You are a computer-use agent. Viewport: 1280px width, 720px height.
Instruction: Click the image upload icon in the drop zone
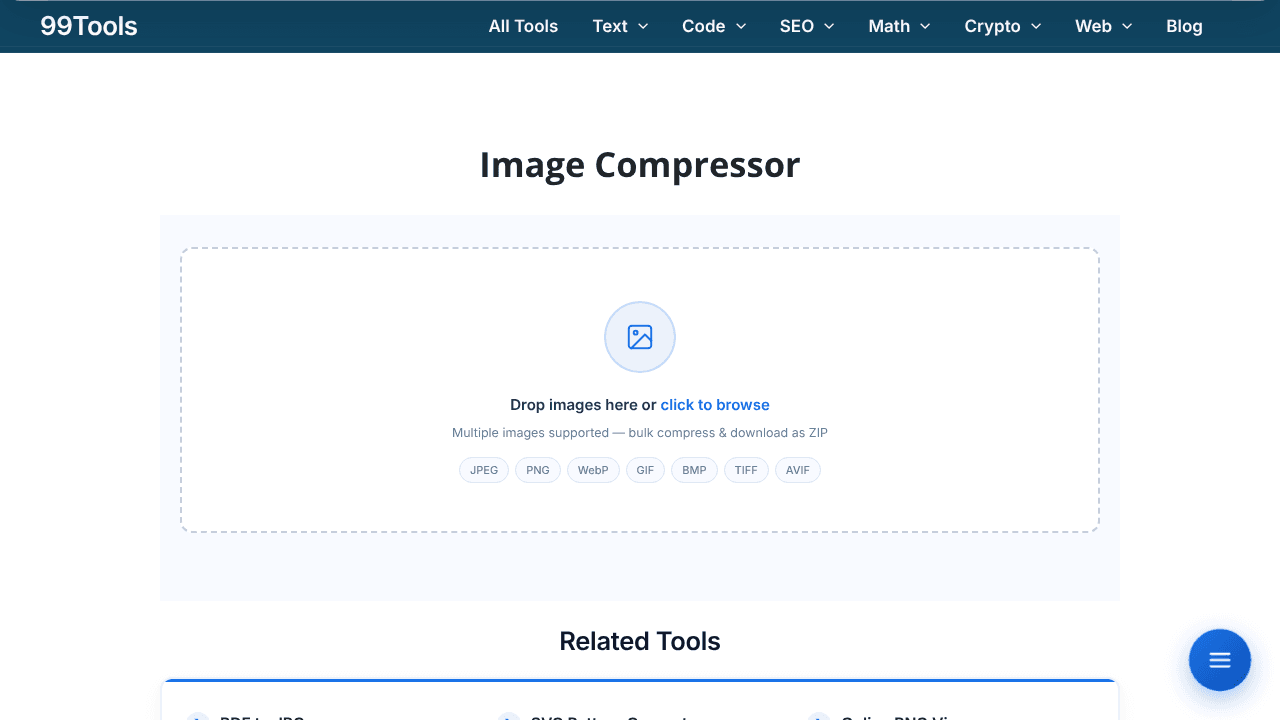pyautogui.click(x=640, y=337)
